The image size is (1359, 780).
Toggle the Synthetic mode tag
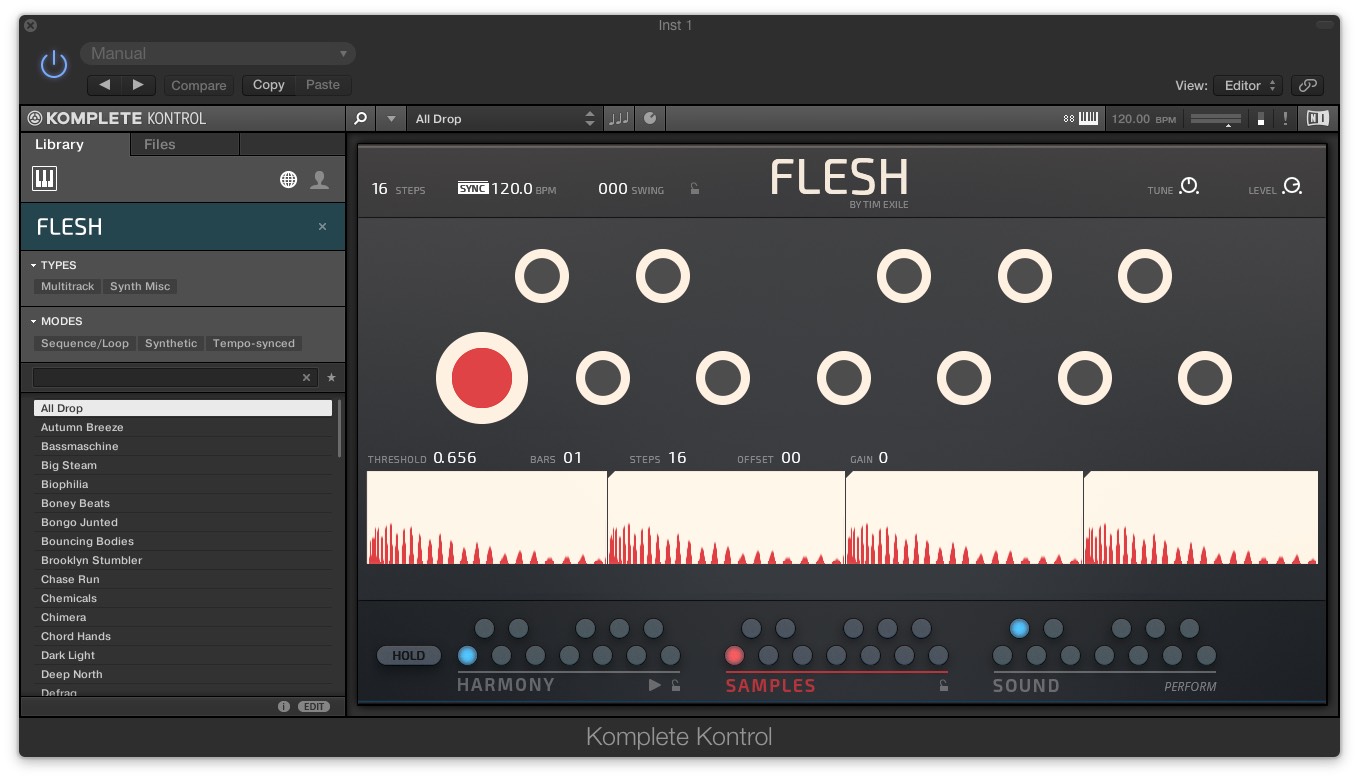tap(171, 343)
